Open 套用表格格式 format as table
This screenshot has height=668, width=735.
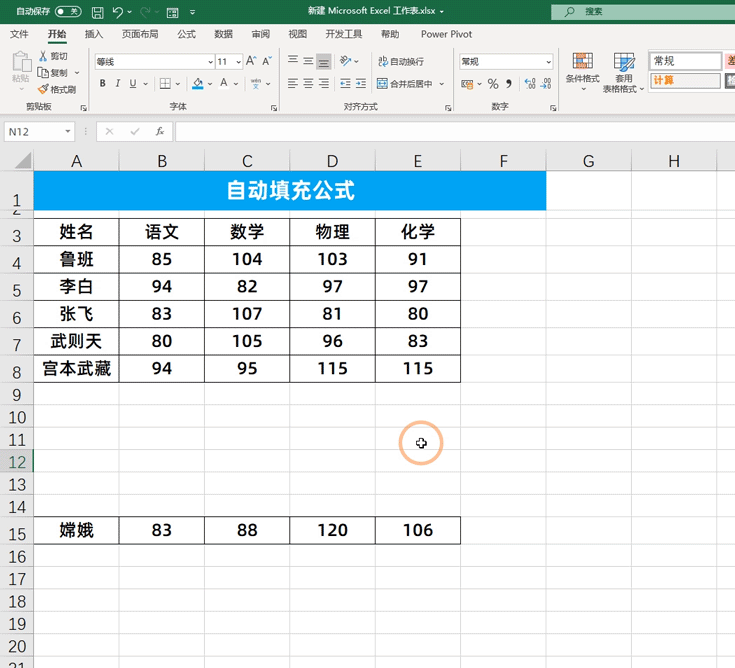(623, 72)
